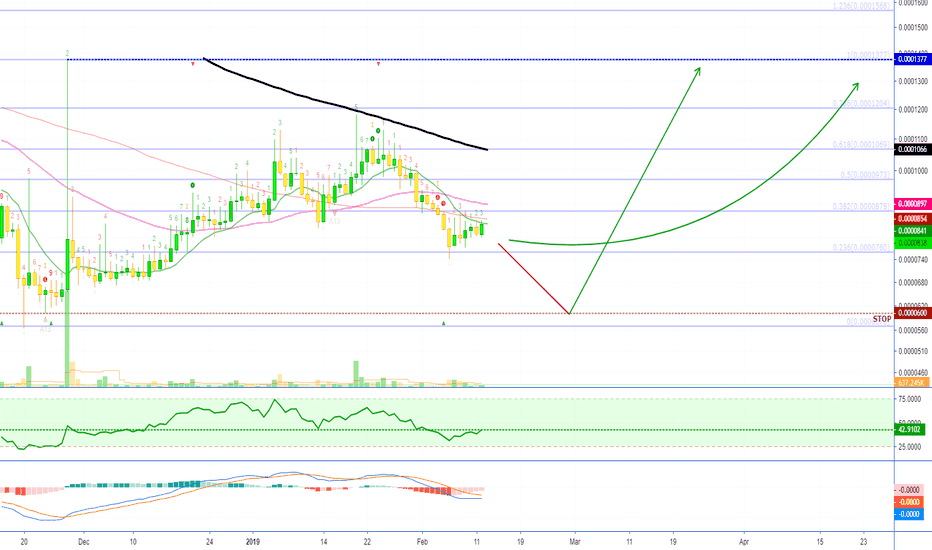This screenshot has height=550, width=932.
Task: Select the 0.0000510 price axis label
Action: click(x=913, y=351)
